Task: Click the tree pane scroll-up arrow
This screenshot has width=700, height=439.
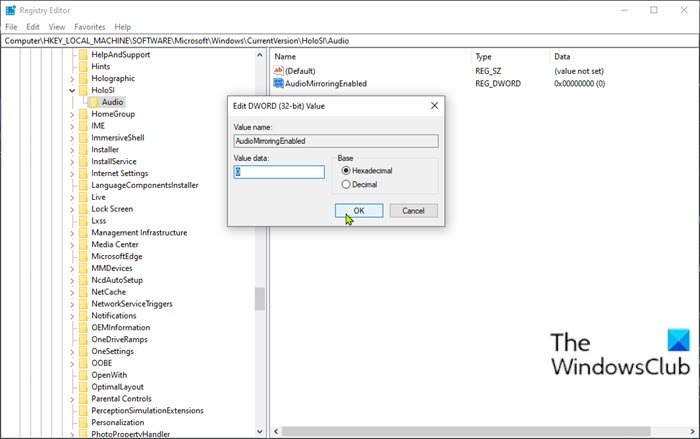Action: [x=260, y=55]
